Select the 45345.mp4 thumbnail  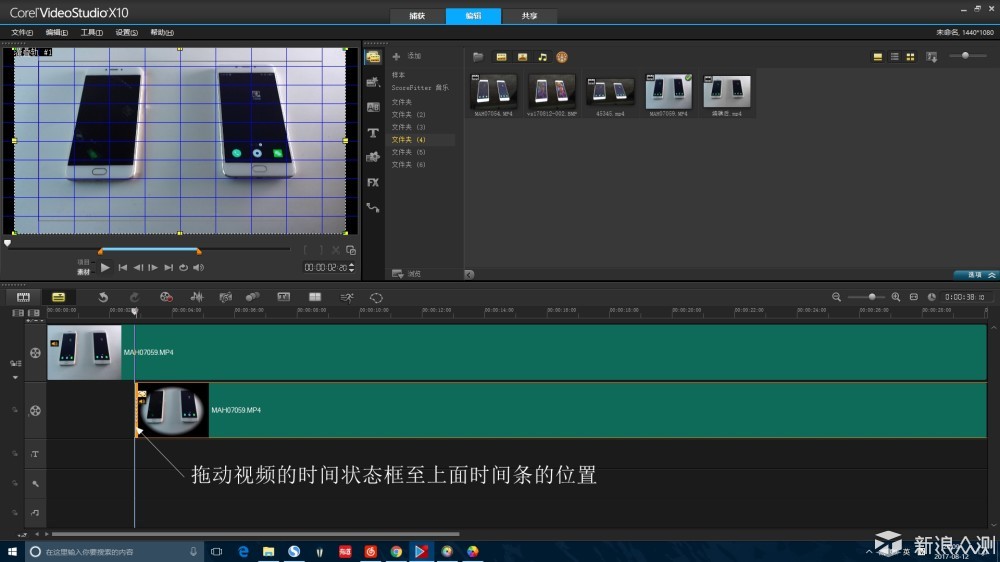pyautogui.click(x=609, y=91)
